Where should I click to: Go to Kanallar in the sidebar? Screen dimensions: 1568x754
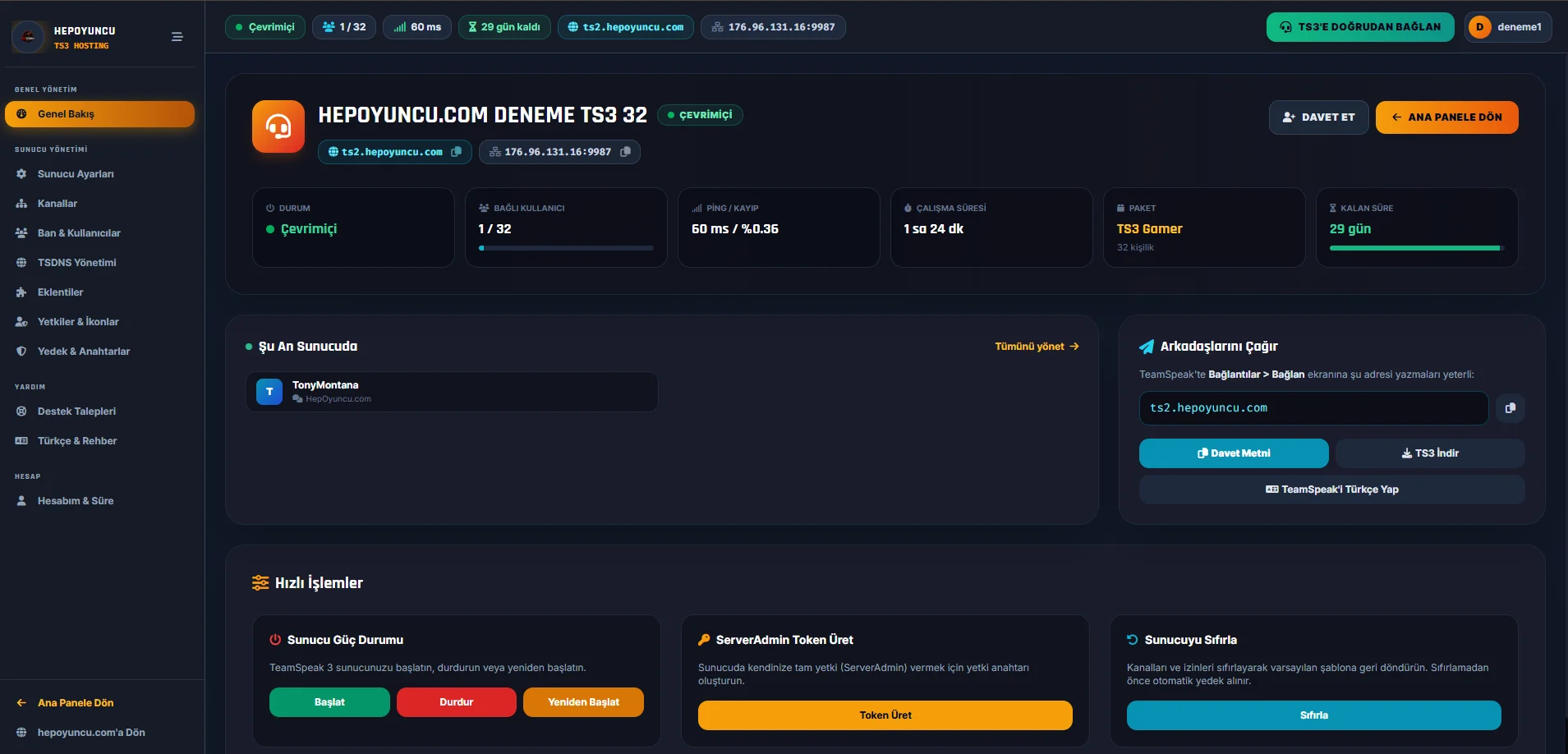pyautogui.click(x=99, y=204)
